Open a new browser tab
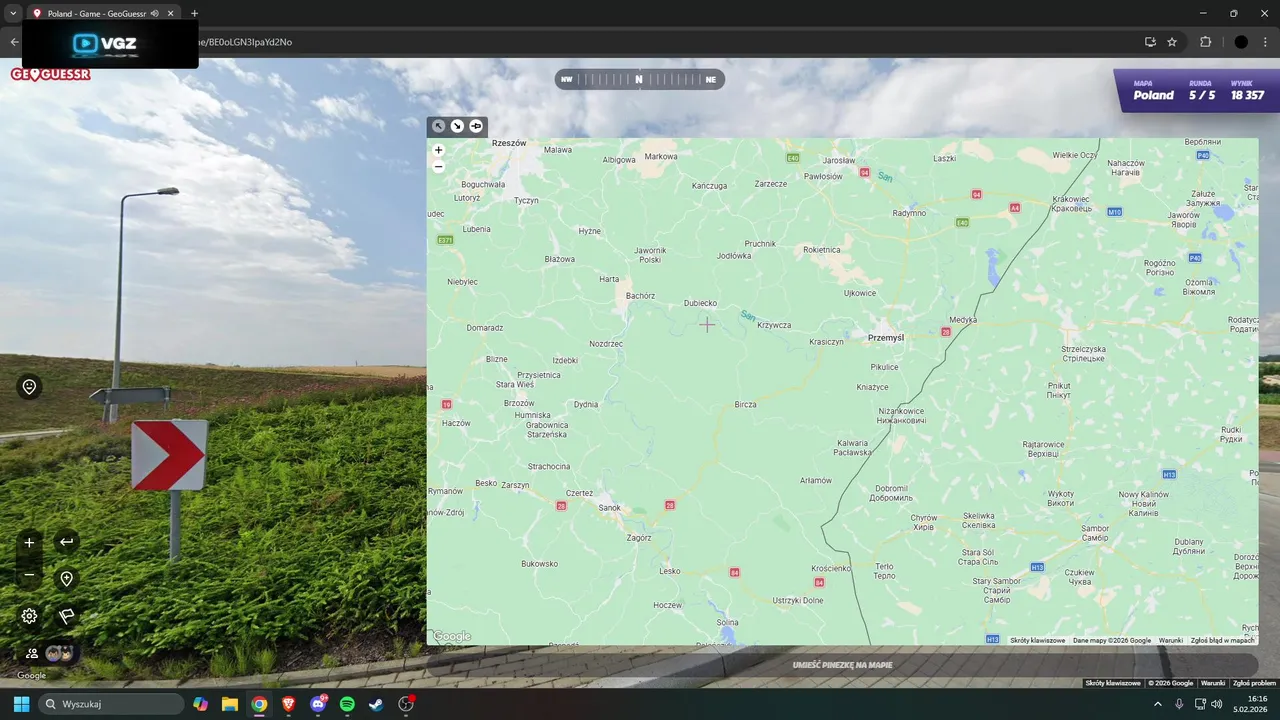This screenshot has height=720, width=1280. click(x=194, y=13)
